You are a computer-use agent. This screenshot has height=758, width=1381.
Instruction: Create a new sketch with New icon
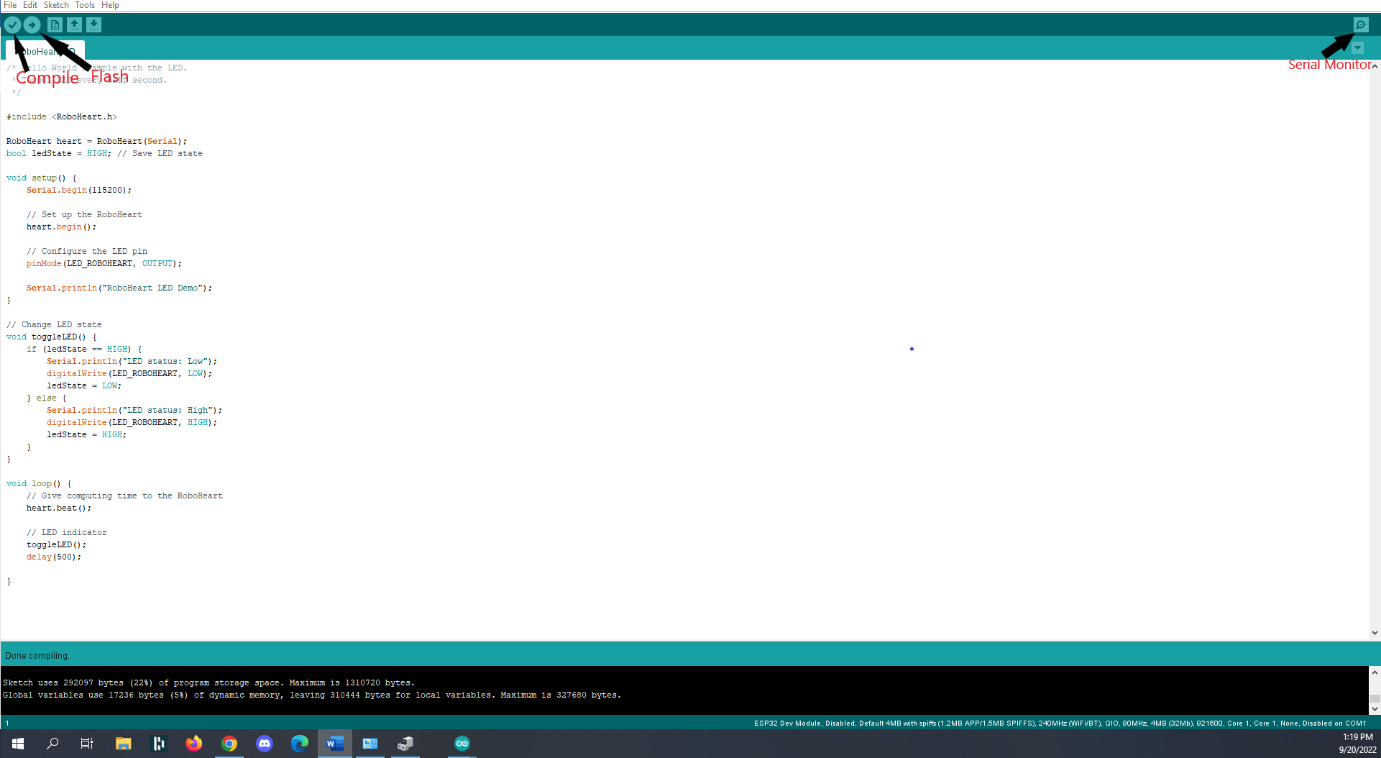pyautogui.click(x=55, y=24)
